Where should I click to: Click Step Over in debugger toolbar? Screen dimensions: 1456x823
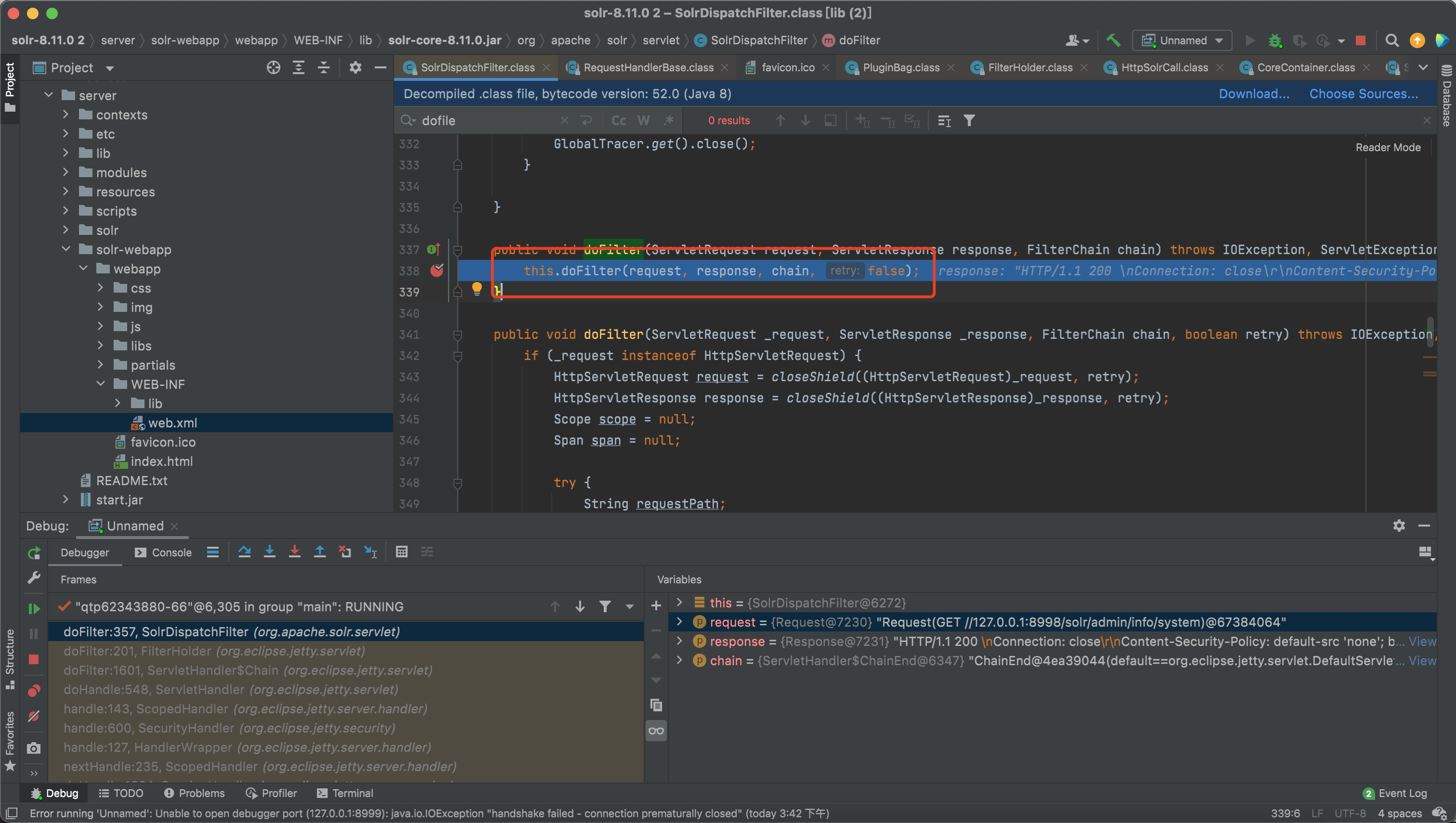[244, 552]
